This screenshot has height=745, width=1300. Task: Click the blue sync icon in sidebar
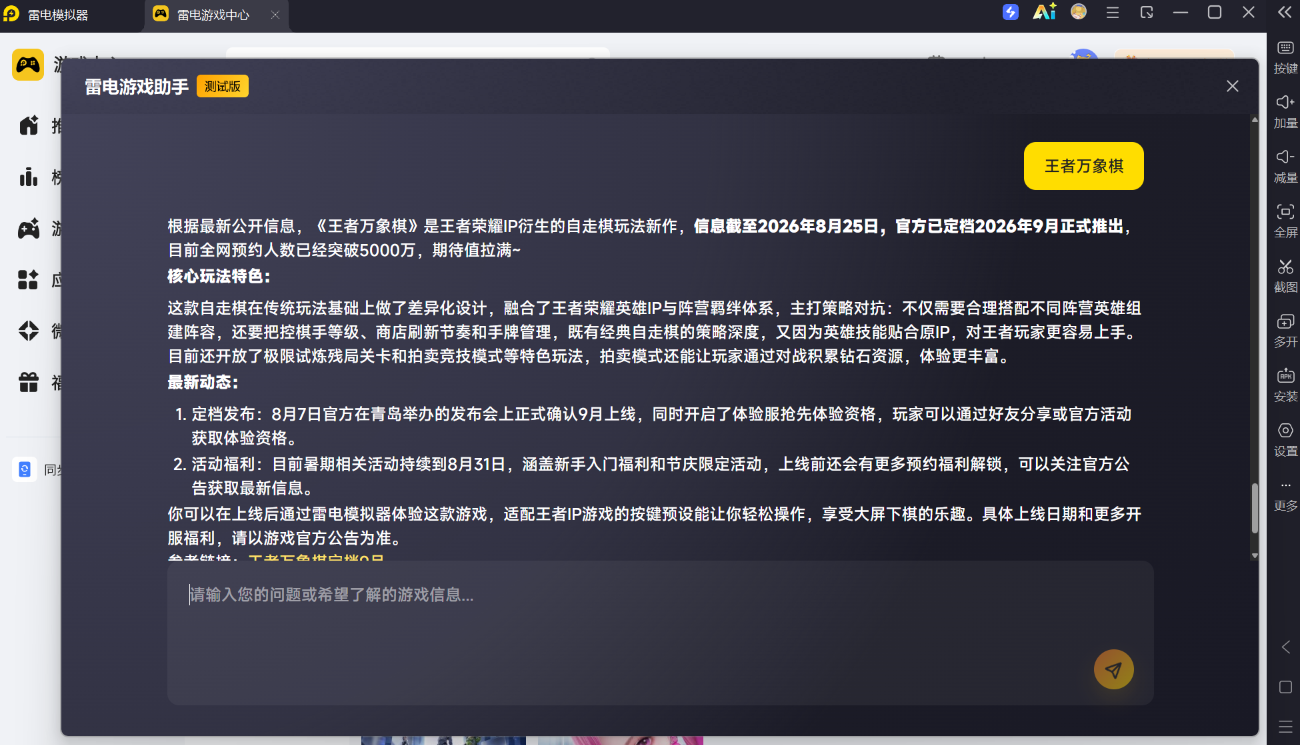25,469
